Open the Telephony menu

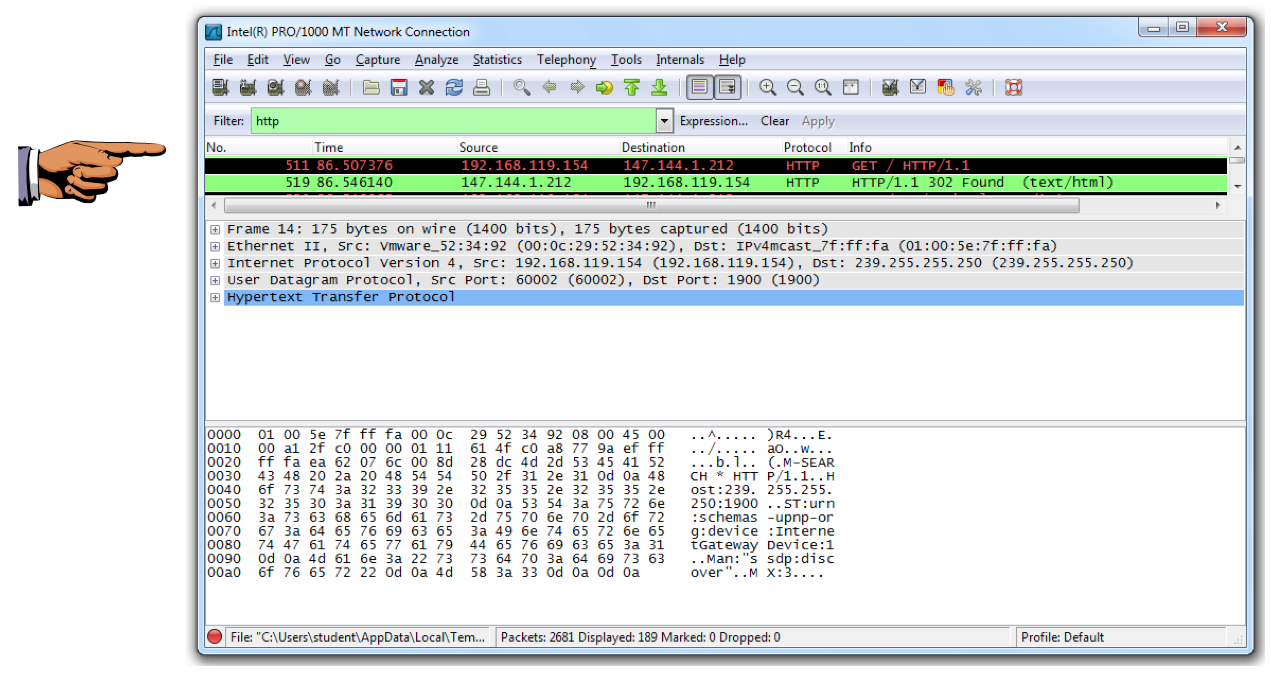(566, 60)
